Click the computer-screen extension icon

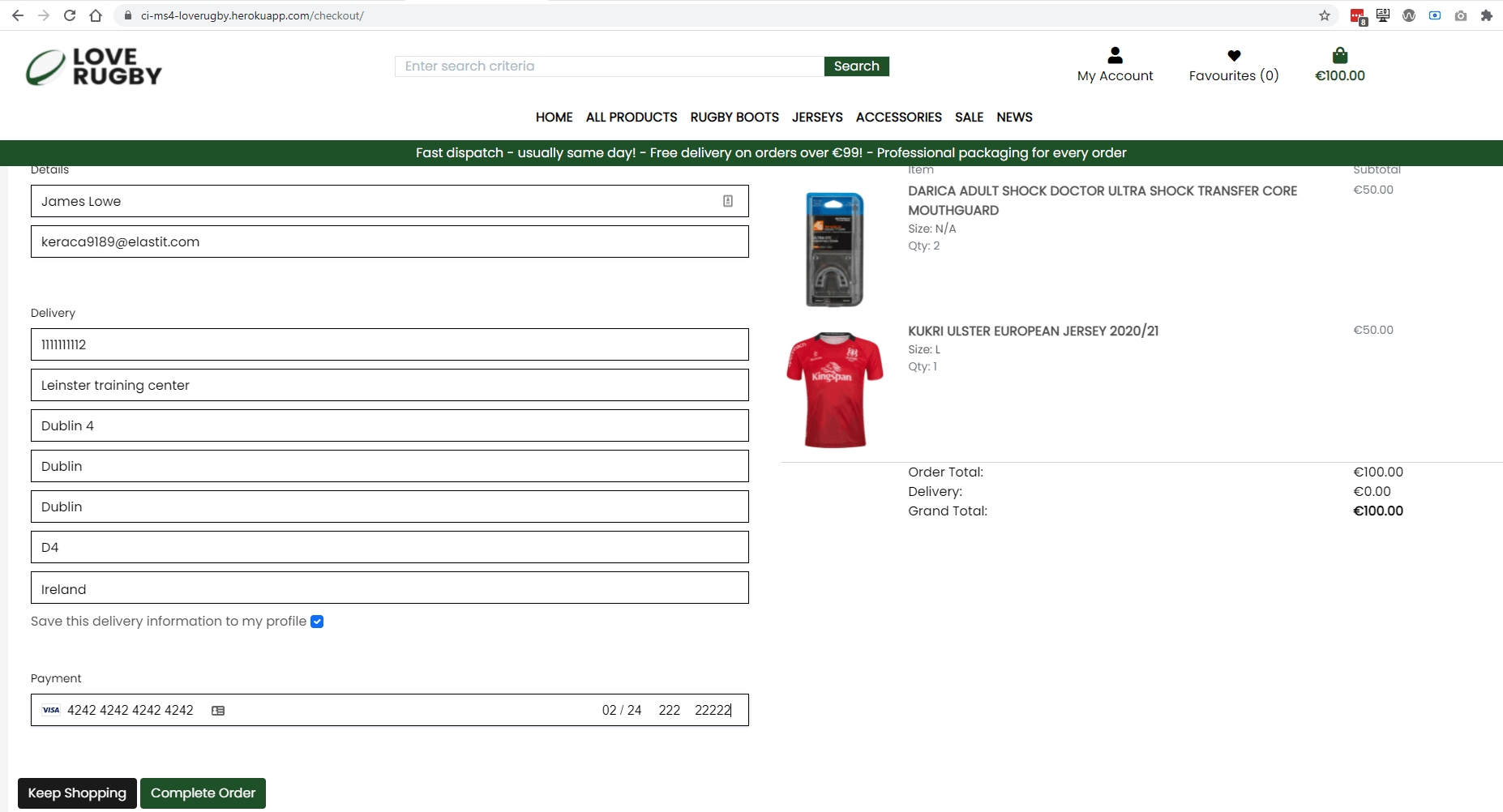(x=1383, y=15)
